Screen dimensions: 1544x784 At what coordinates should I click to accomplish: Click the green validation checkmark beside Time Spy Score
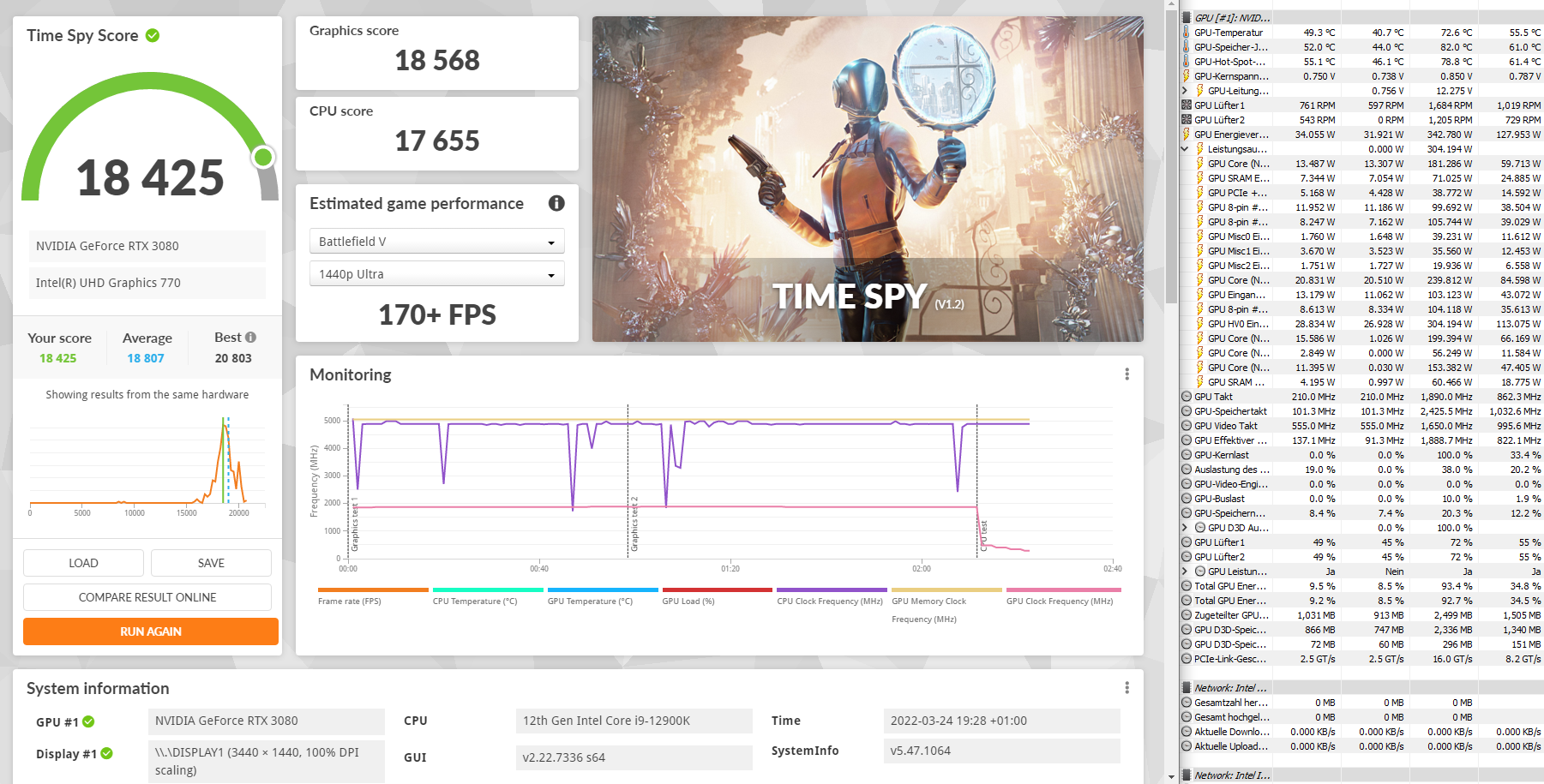point(153,35)
